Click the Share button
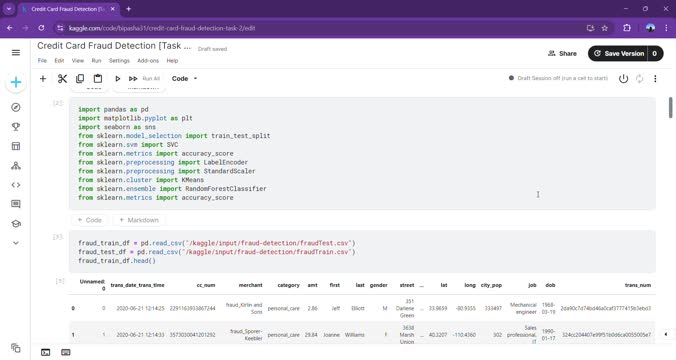676x360 pixels. (562, 53)
